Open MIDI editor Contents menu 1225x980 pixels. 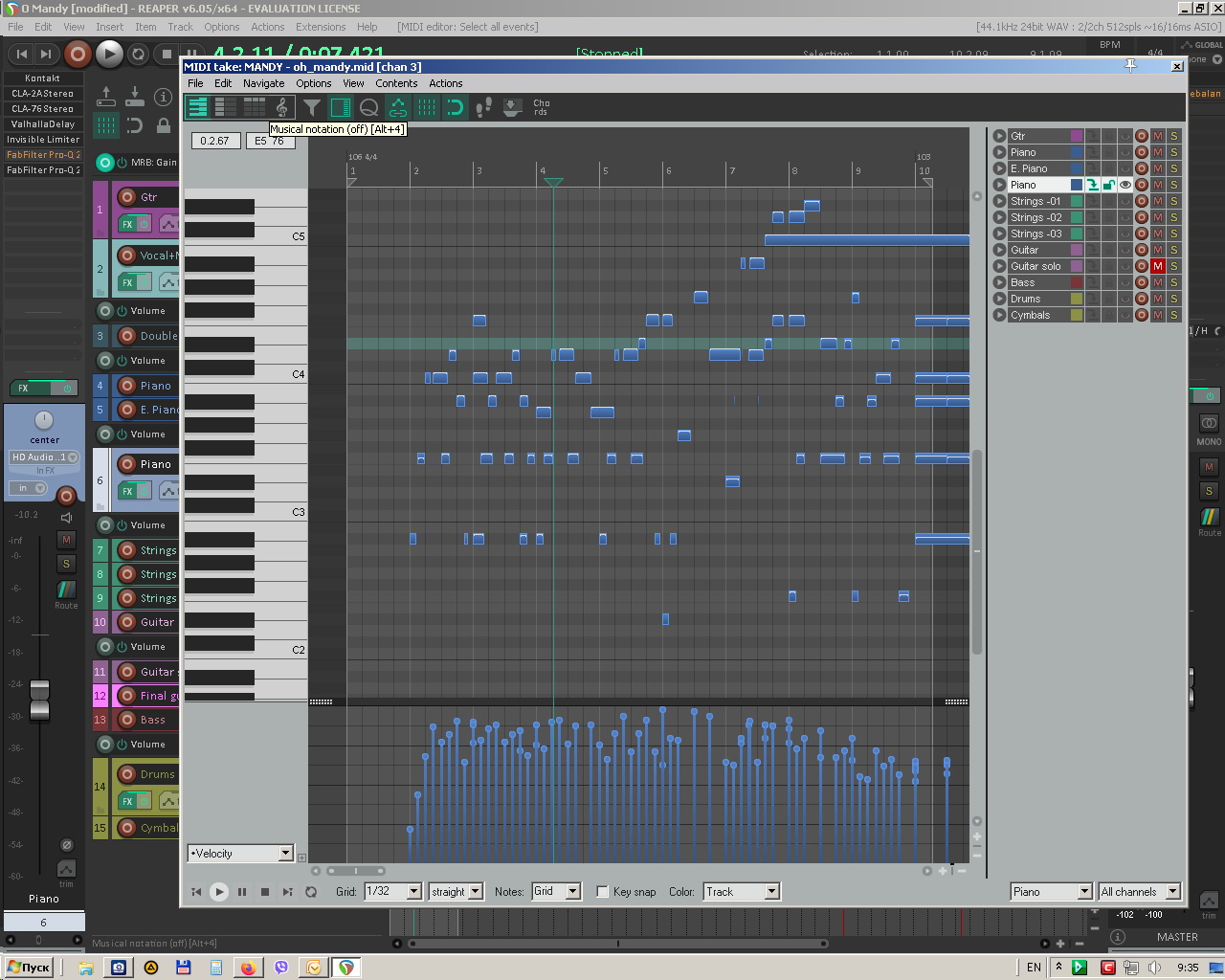point(396,83)
